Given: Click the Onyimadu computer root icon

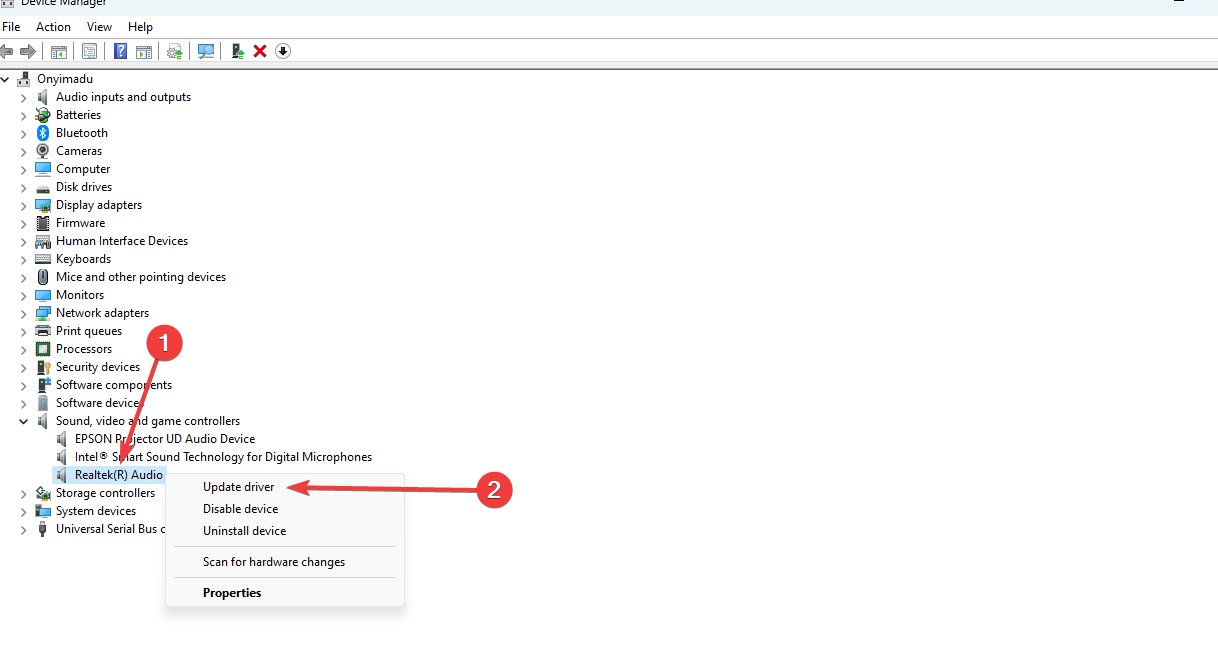Looking at the screenshot, I should tap(24, 79).
